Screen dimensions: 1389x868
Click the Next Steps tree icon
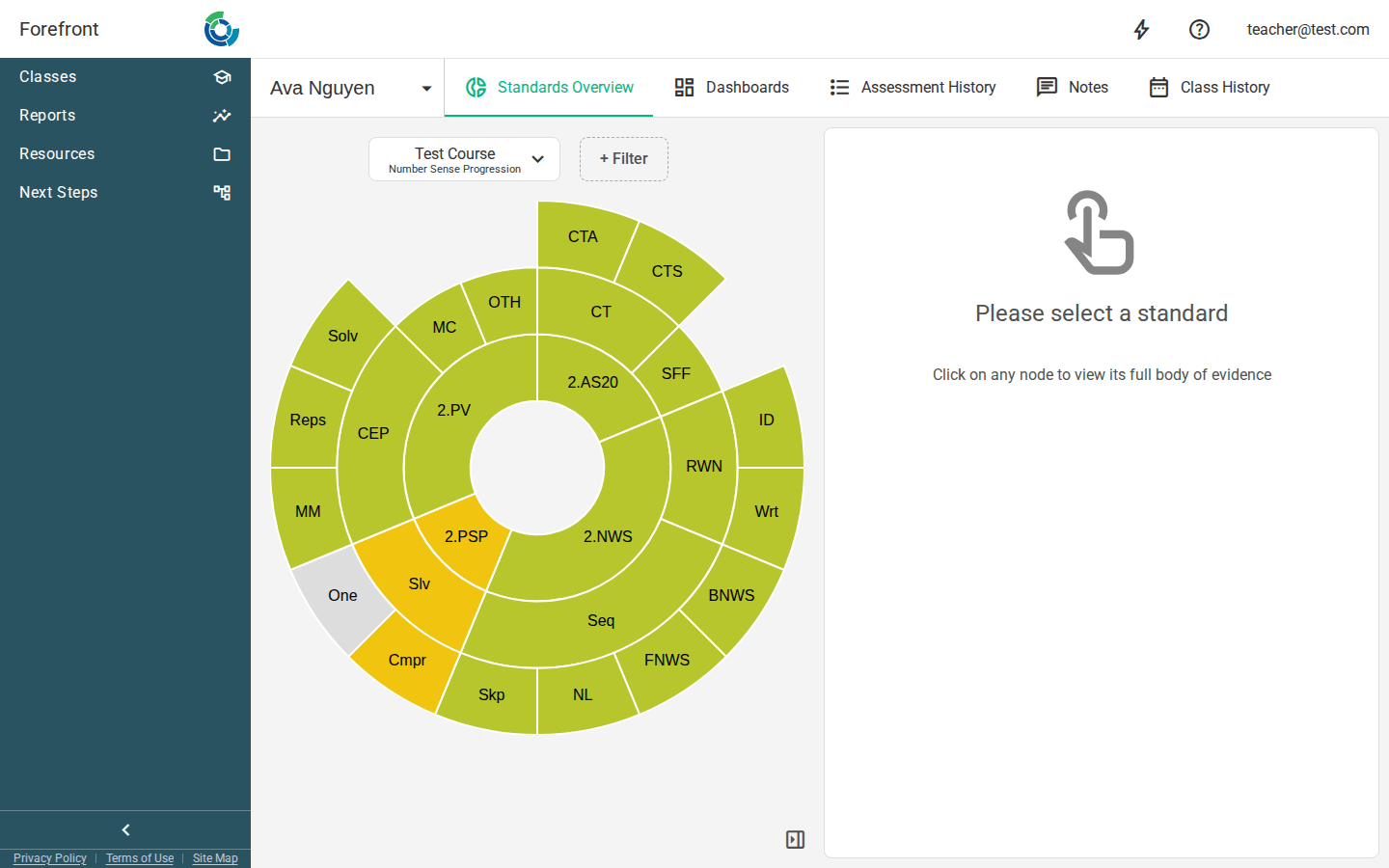coord(222,193)
